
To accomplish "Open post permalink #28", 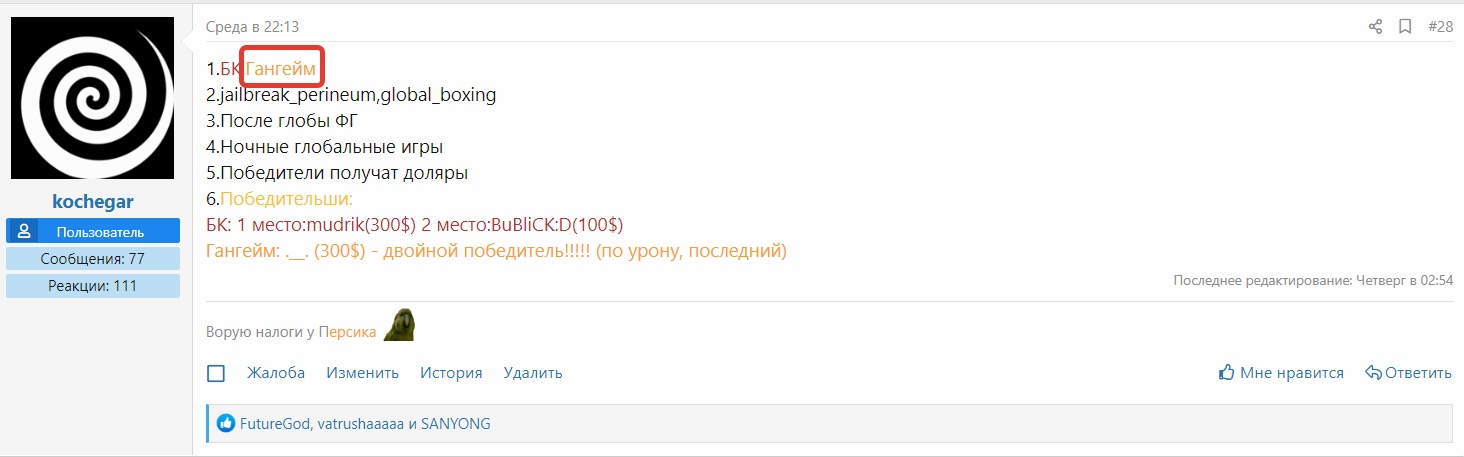I will (x=1440, y=27).
